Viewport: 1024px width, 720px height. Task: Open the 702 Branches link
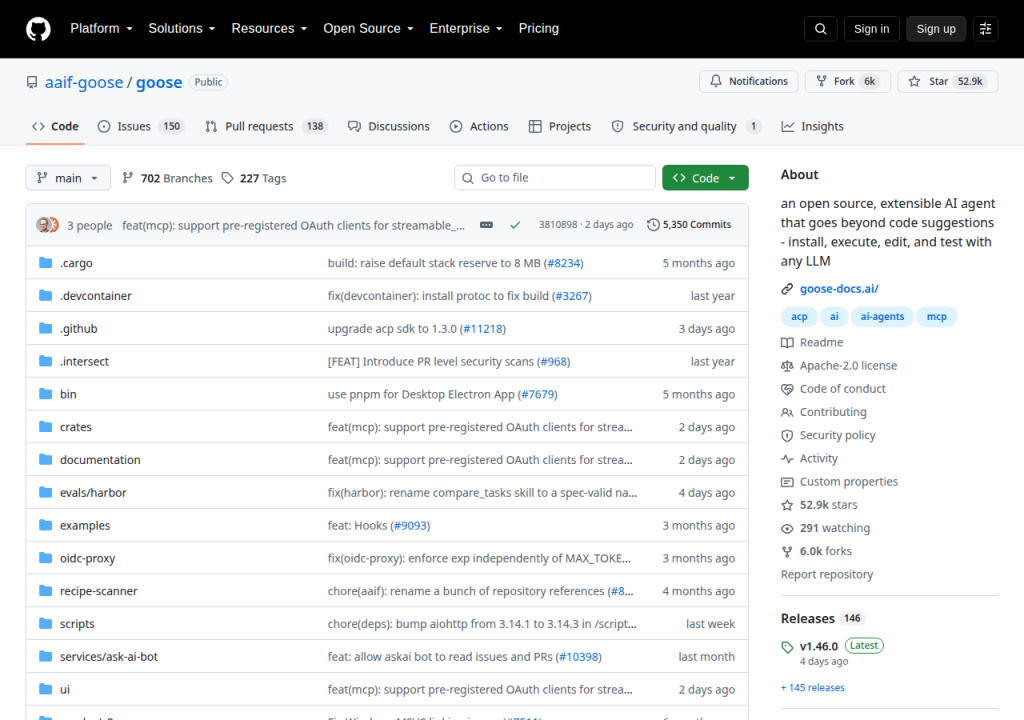pyautogui.click(x=167, y=178)
